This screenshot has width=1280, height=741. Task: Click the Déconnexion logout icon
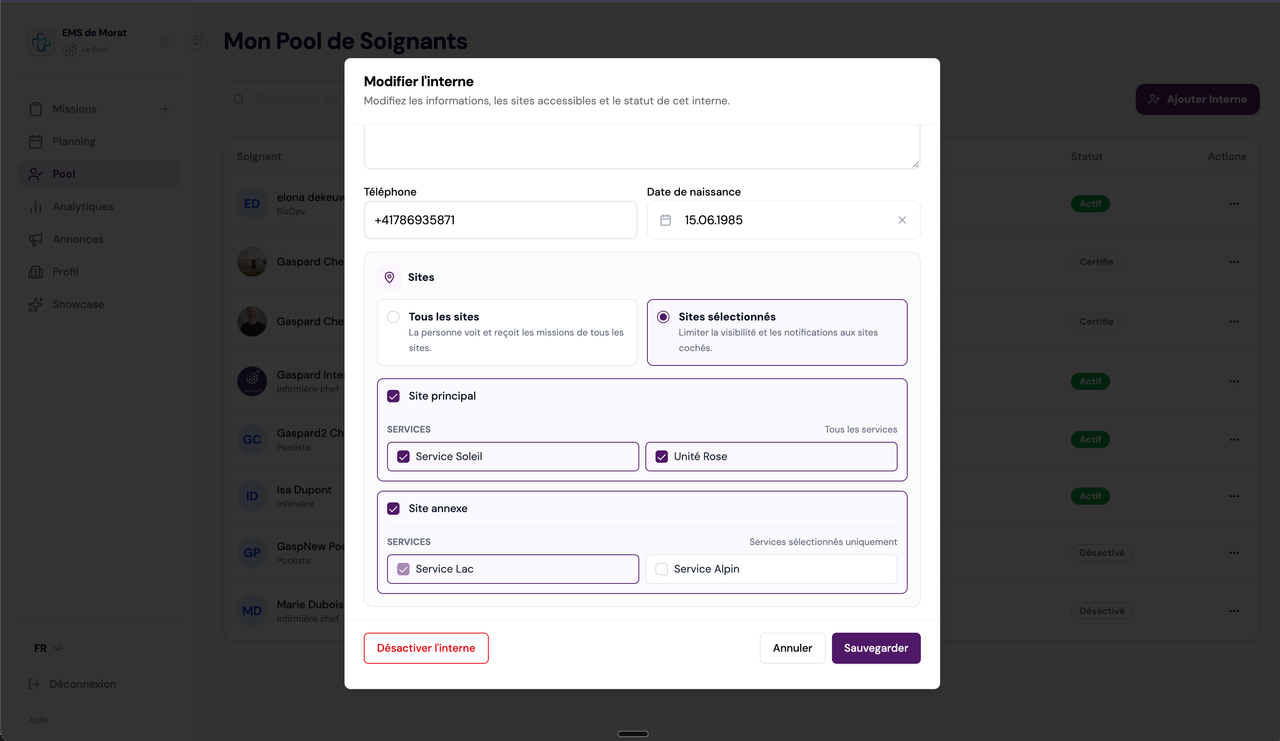click(36, 684)
